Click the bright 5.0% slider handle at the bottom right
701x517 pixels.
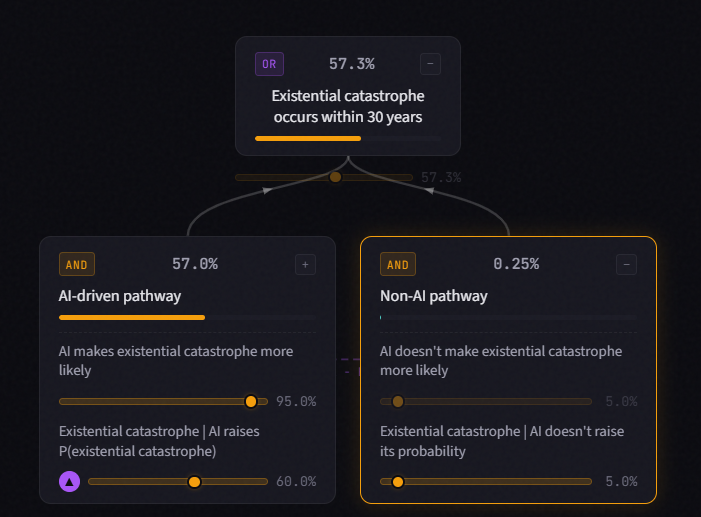pos(397,482)
